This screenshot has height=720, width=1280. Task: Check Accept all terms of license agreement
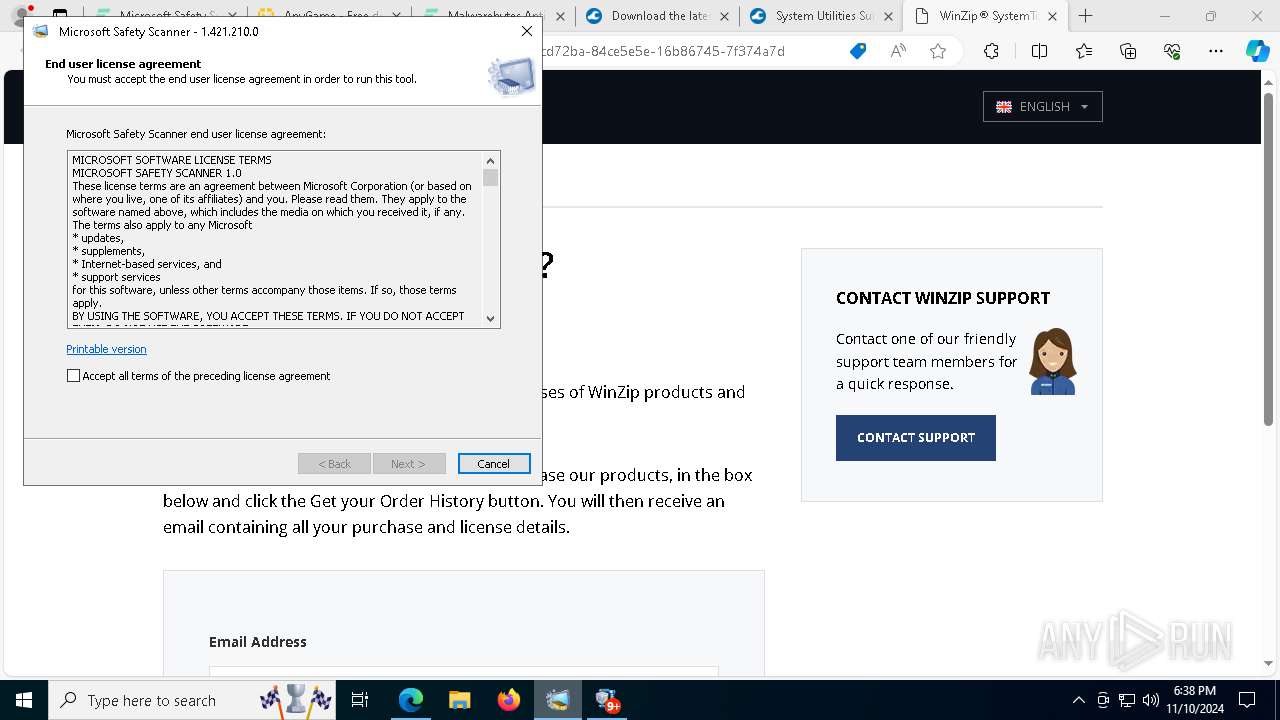[73, 376]
